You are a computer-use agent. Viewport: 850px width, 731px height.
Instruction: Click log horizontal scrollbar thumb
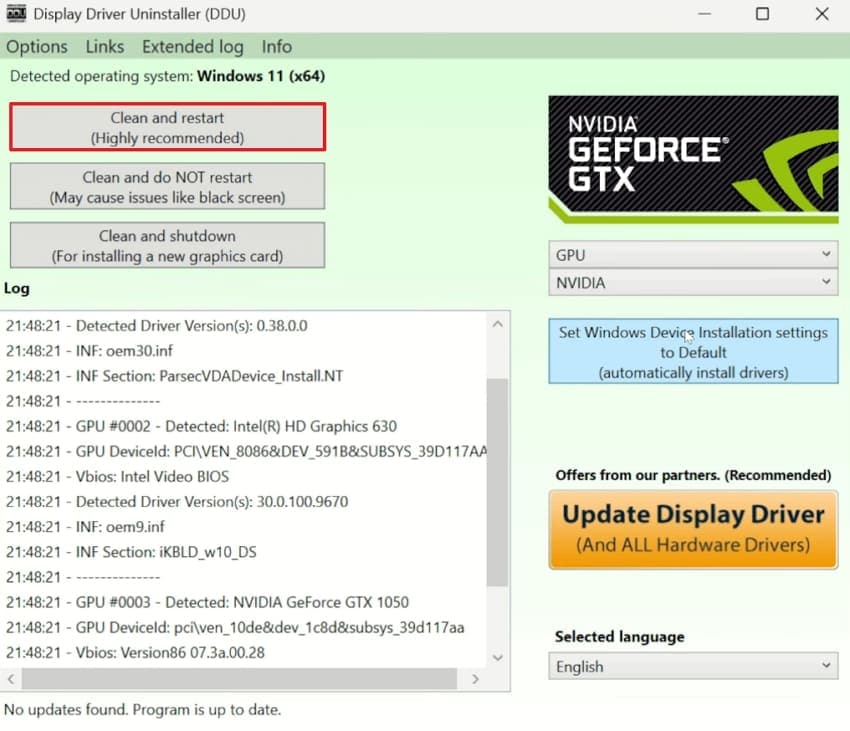click(239, 678)
